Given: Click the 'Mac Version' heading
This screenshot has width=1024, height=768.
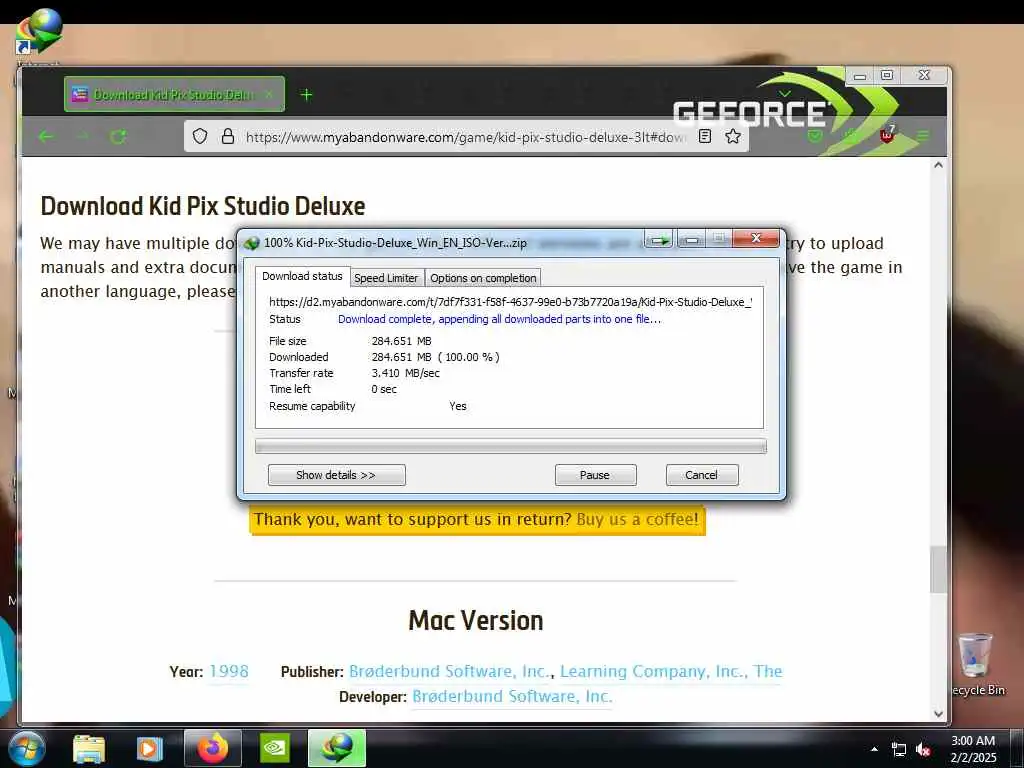Looking at the screenshot, I should 475,620.
